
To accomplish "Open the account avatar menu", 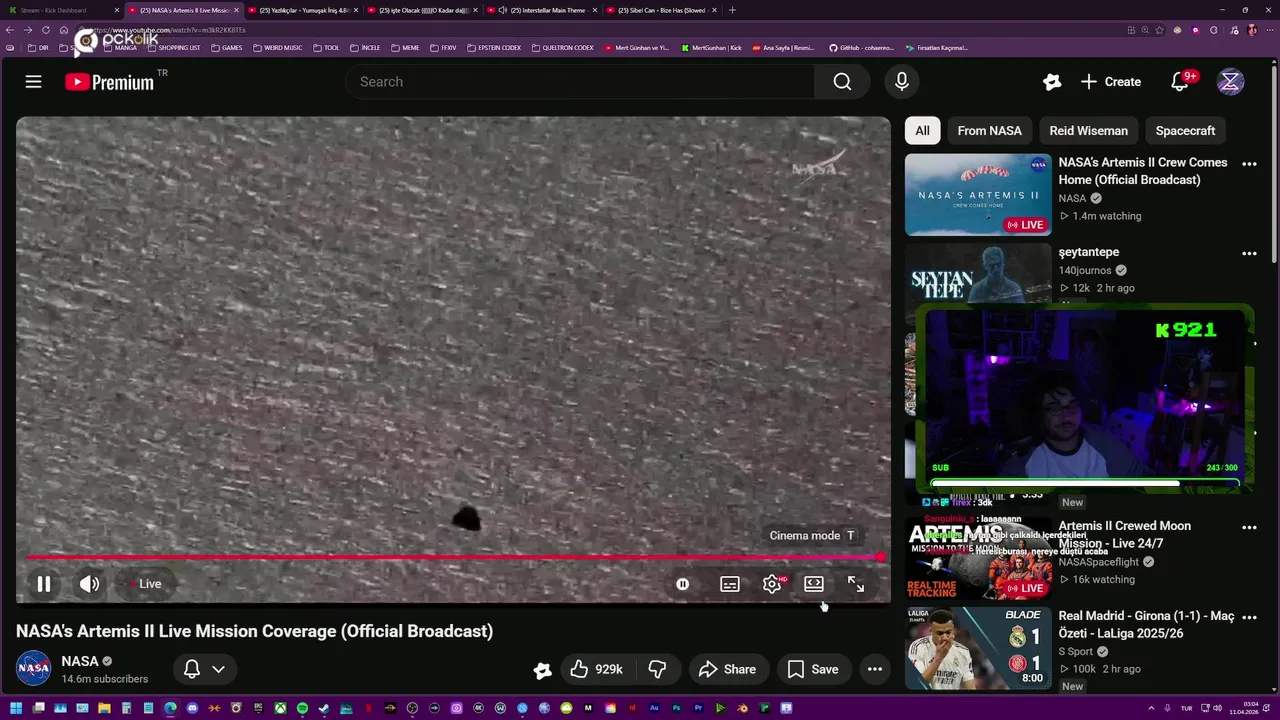I will [1230, 82].
